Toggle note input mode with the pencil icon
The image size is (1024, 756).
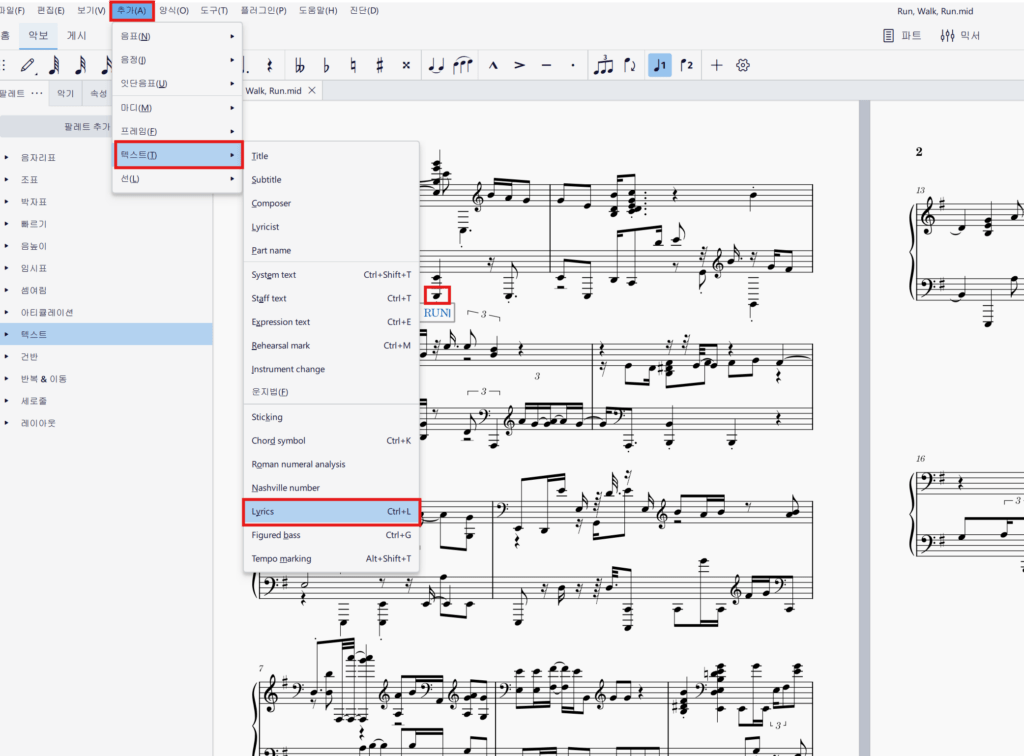[27, 65]
